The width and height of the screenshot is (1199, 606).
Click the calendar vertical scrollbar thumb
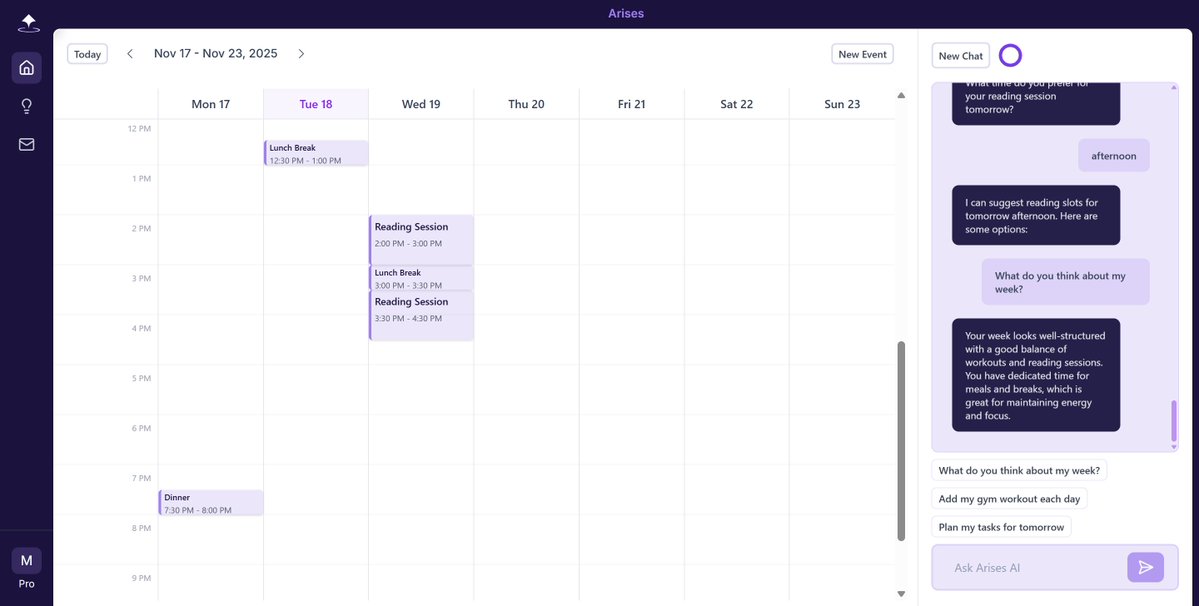click(x=901, y=441)
